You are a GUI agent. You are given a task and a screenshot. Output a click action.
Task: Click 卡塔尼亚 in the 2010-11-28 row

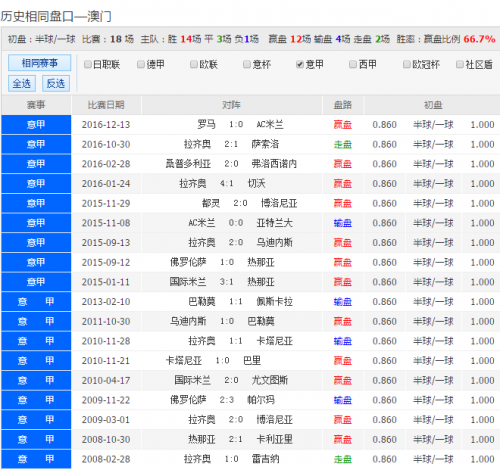click(274, 341)
